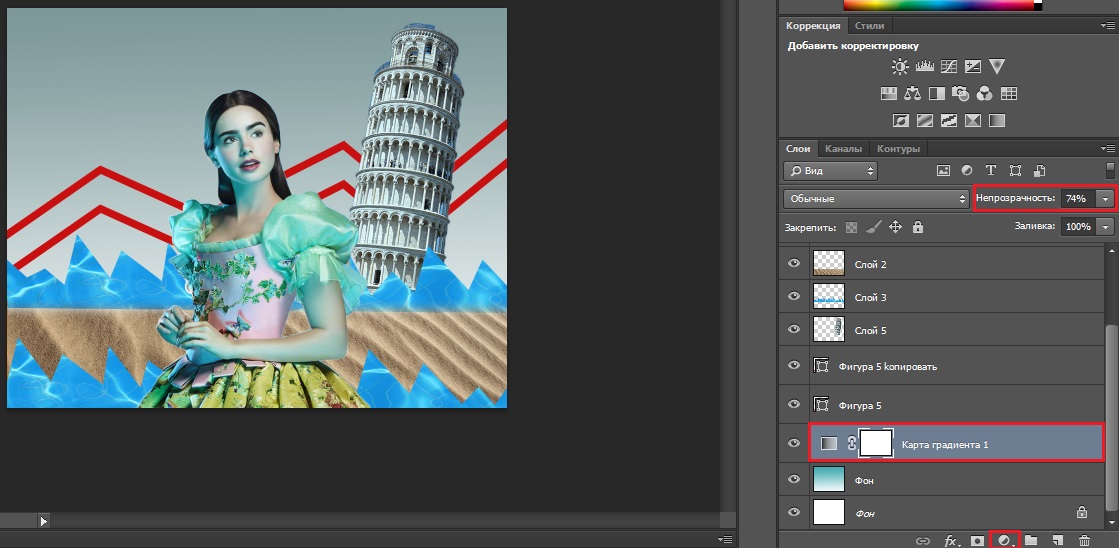This screenshot has width=1119, height=548.
Task: Open the Обычные blend mode dropdown
Action: tap(876, 198)
